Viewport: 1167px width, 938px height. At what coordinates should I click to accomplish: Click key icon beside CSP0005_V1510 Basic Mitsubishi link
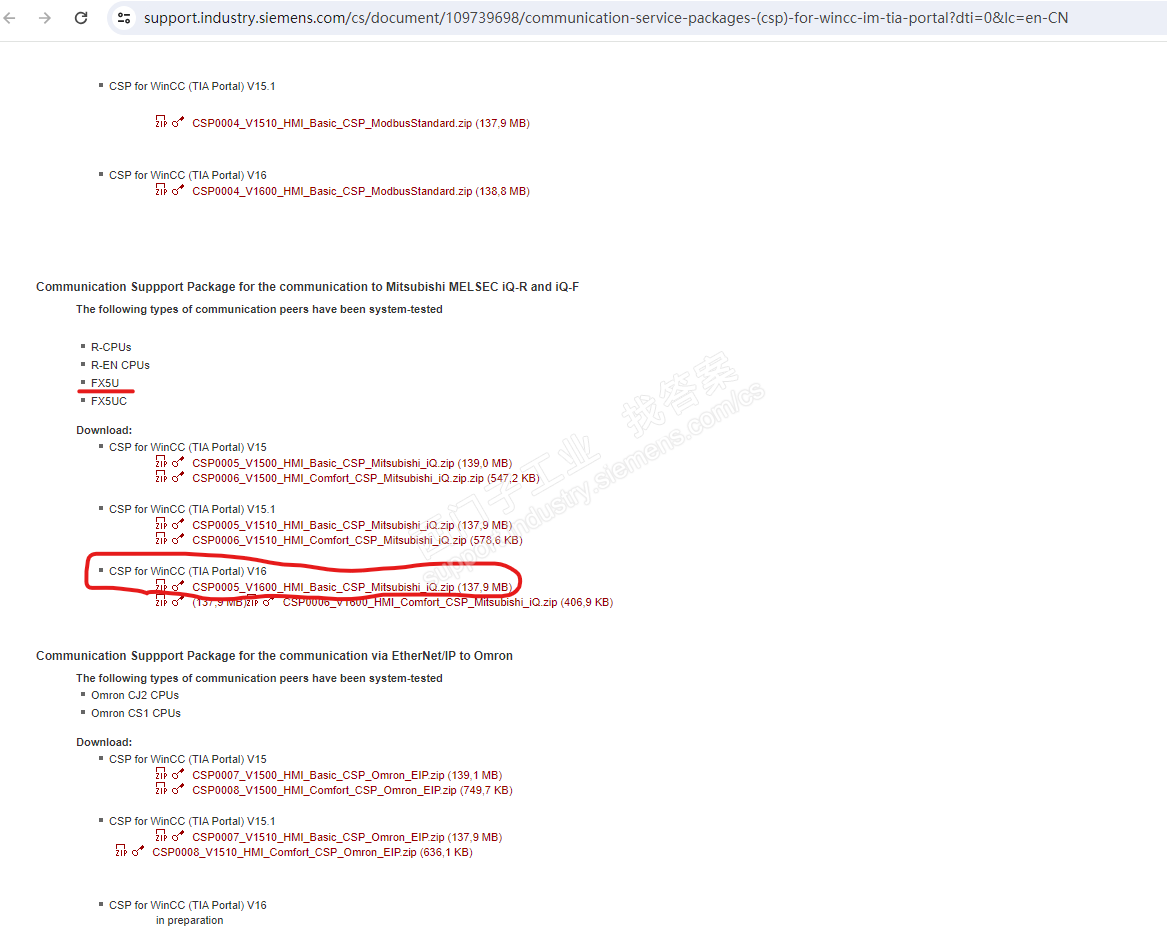(178, 524)
